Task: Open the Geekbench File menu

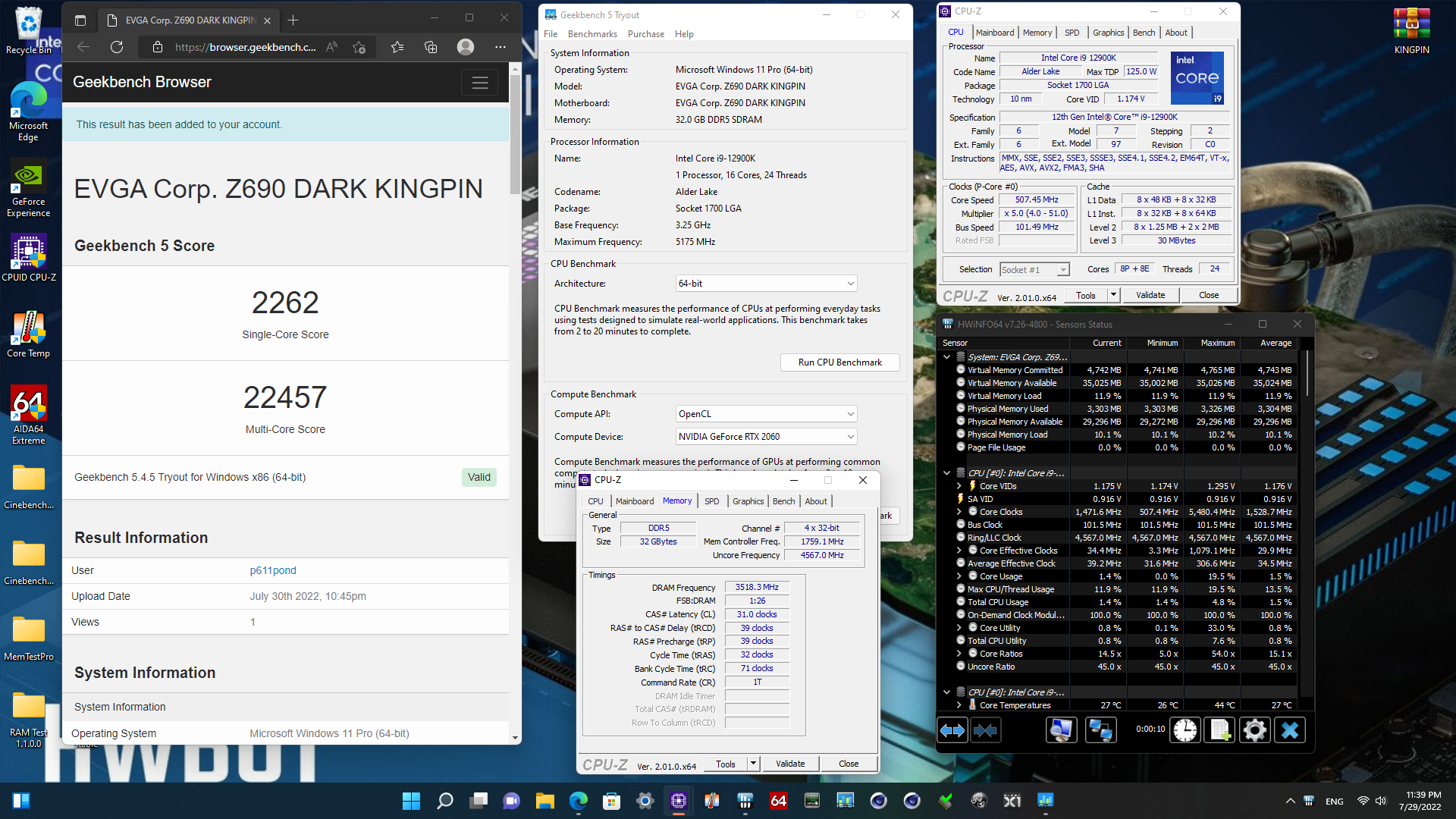Action: 551,34
